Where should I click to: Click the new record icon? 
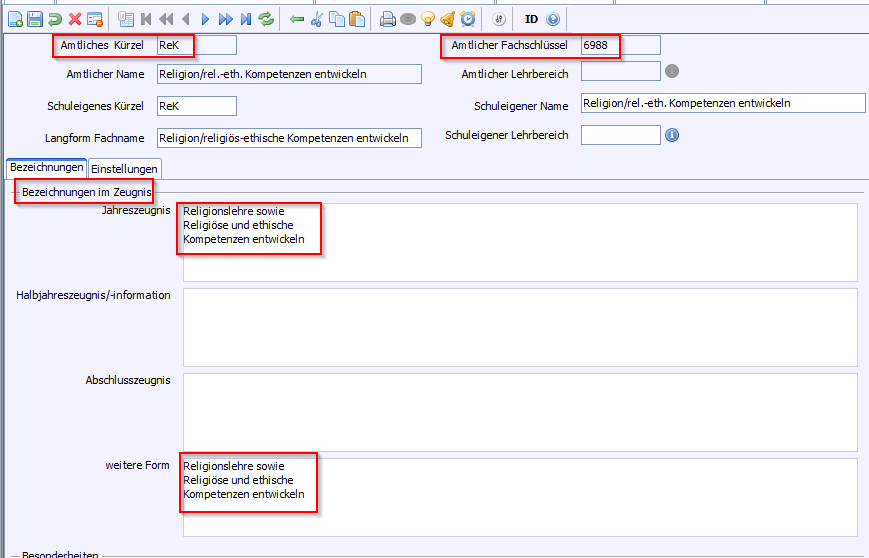(x=15, y=19)
